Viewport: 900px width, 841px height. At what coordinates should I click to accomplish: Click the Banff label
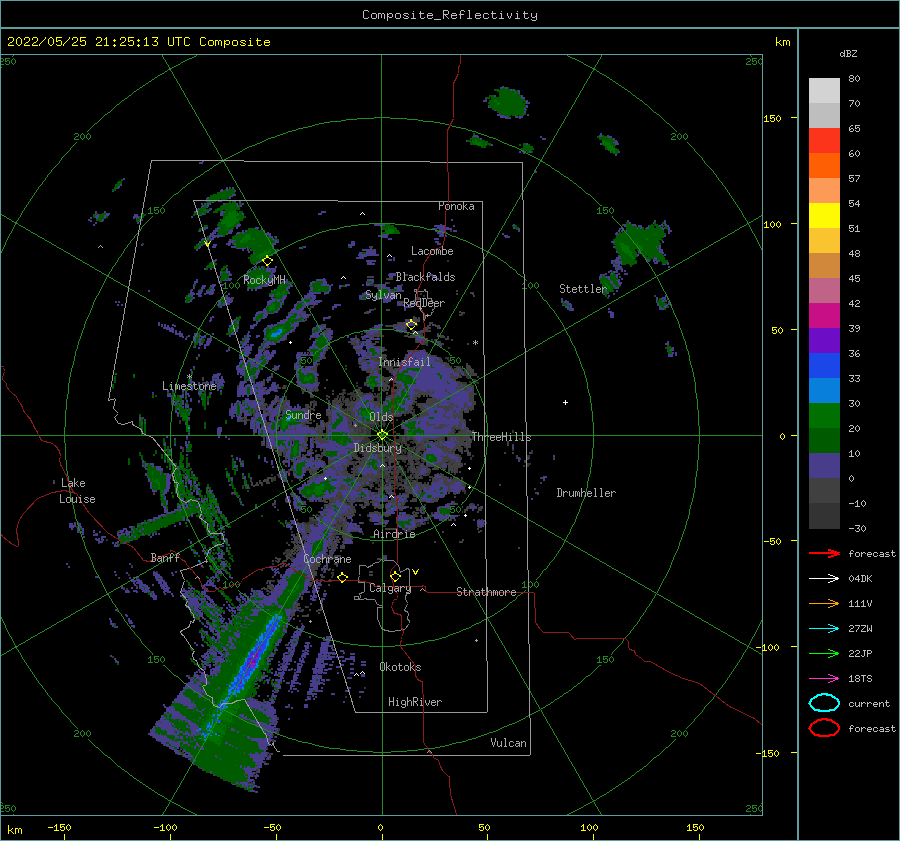165,558
